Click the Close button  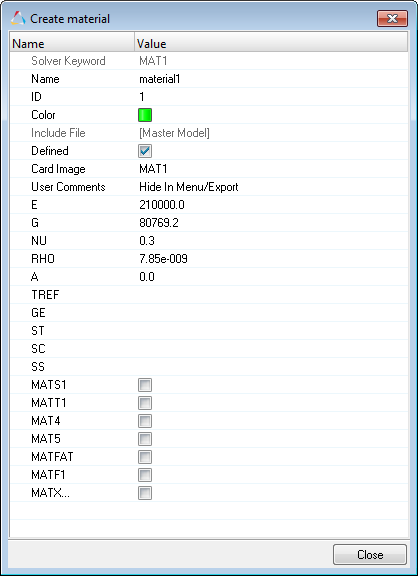click(370, 554)
